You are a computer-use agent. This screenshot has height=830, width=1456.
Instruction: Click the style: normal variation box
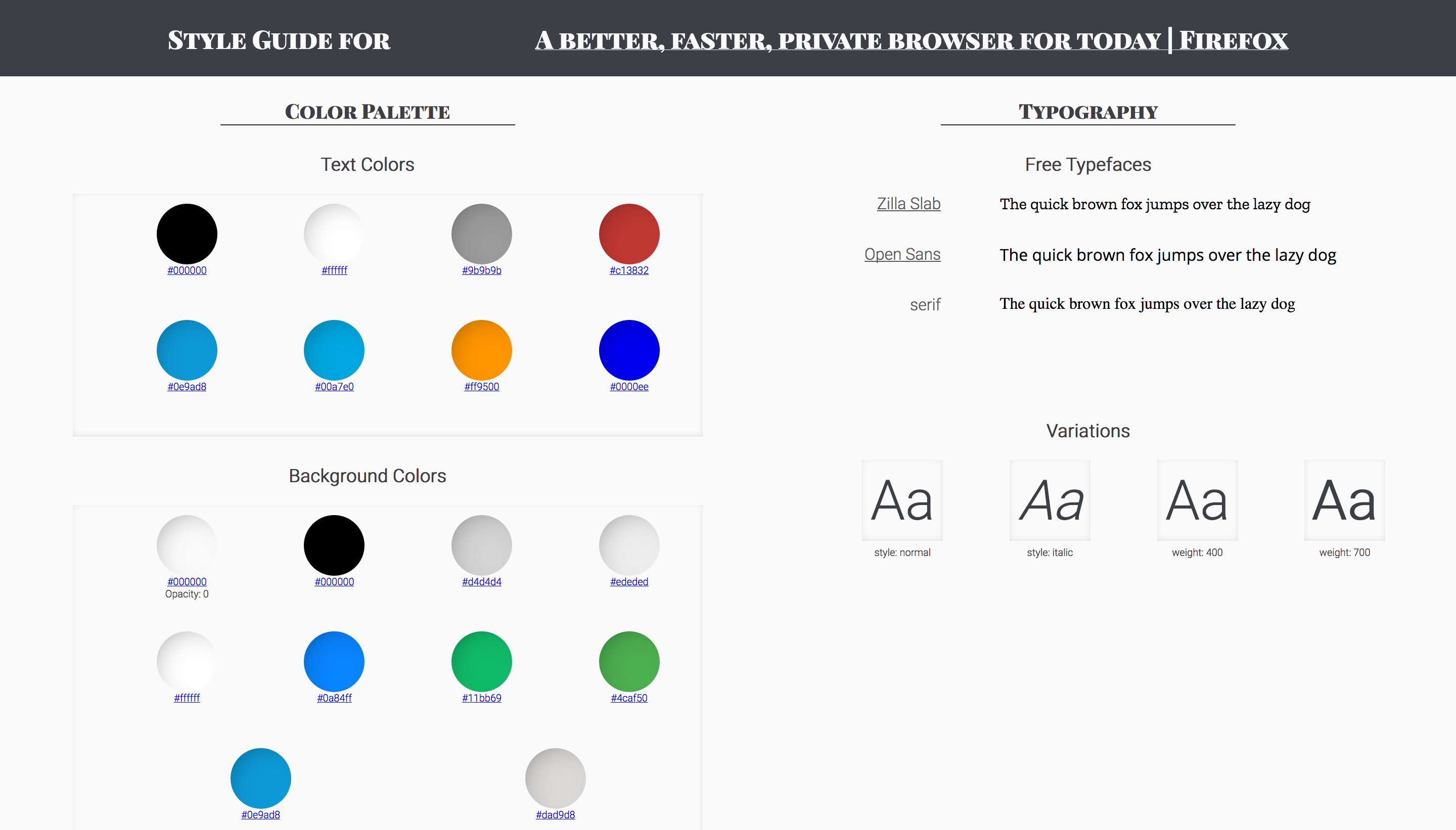point(900,498)
